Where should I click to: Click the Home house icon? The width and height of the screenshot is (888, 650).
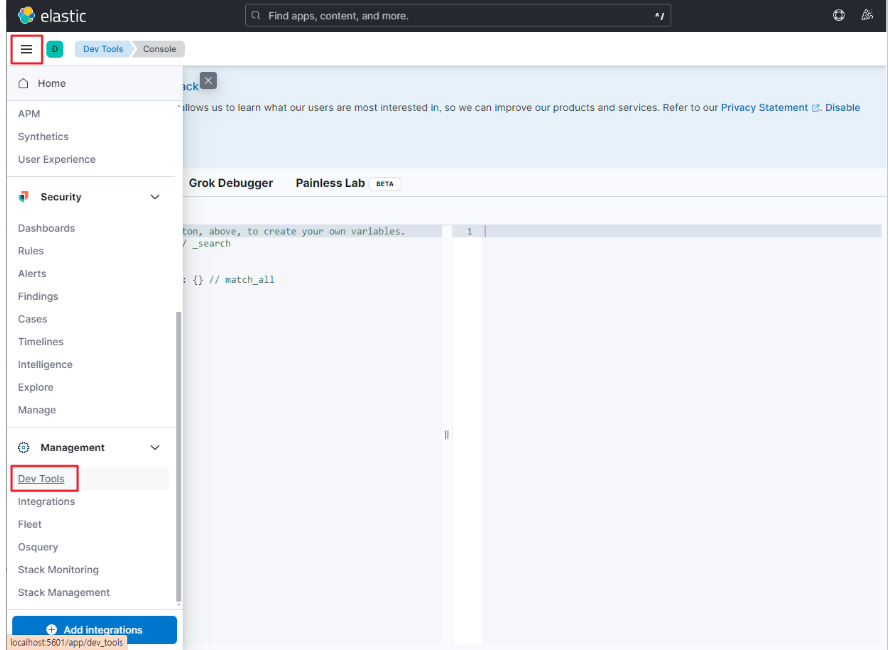tap(23, 83)
